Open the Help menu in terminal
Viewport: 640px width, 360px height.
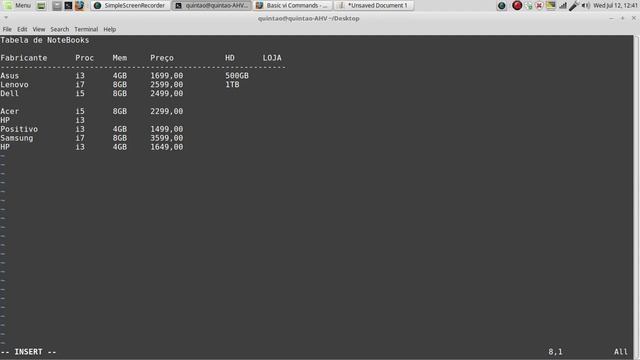(109, 29)
